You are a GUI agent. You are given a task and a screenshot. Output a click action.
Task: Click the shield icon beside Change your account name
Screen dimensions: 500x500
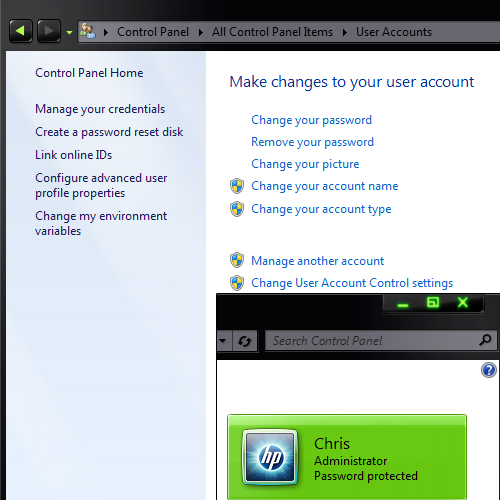[237, 186]
